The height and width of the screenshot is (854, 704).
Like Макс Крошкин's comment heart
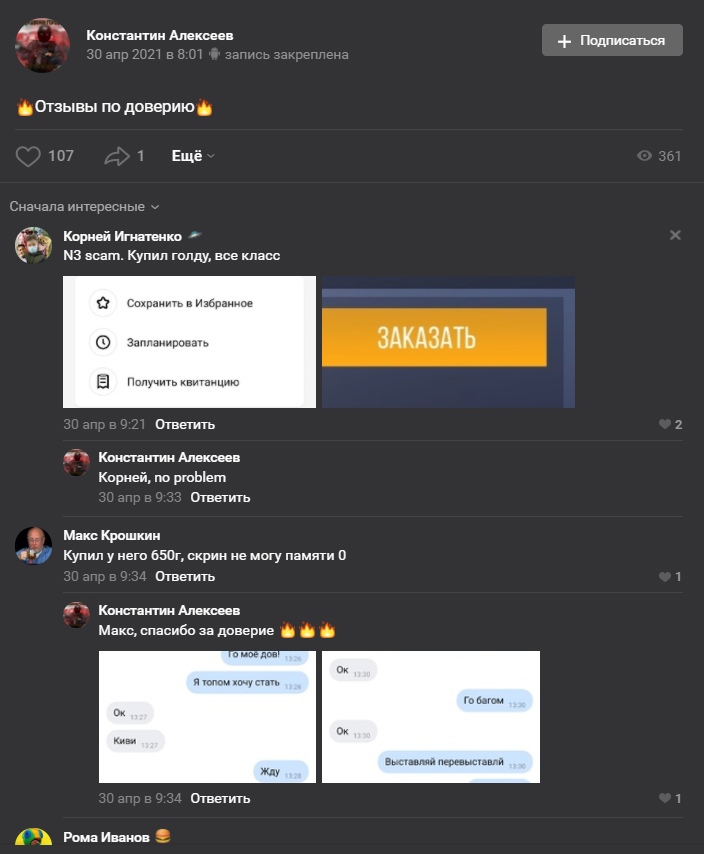665,576
